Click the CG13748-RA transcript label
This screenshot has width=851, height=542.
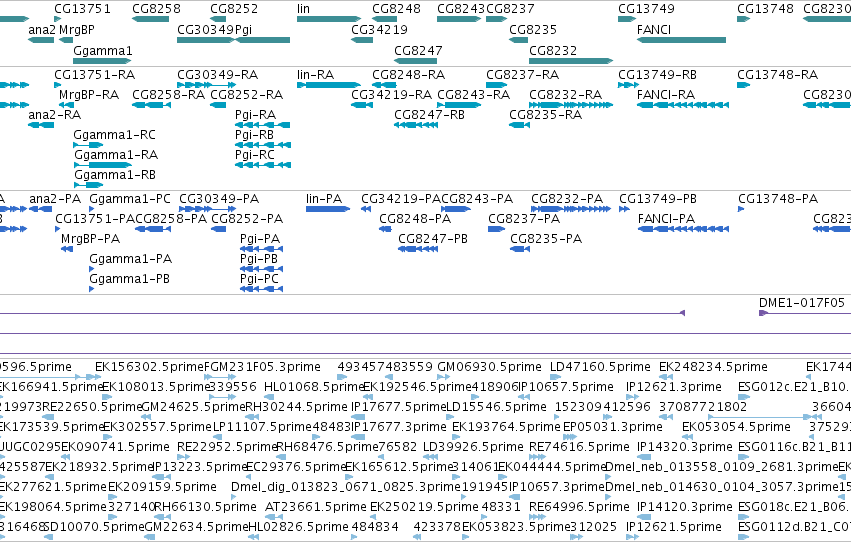(778, 75)
